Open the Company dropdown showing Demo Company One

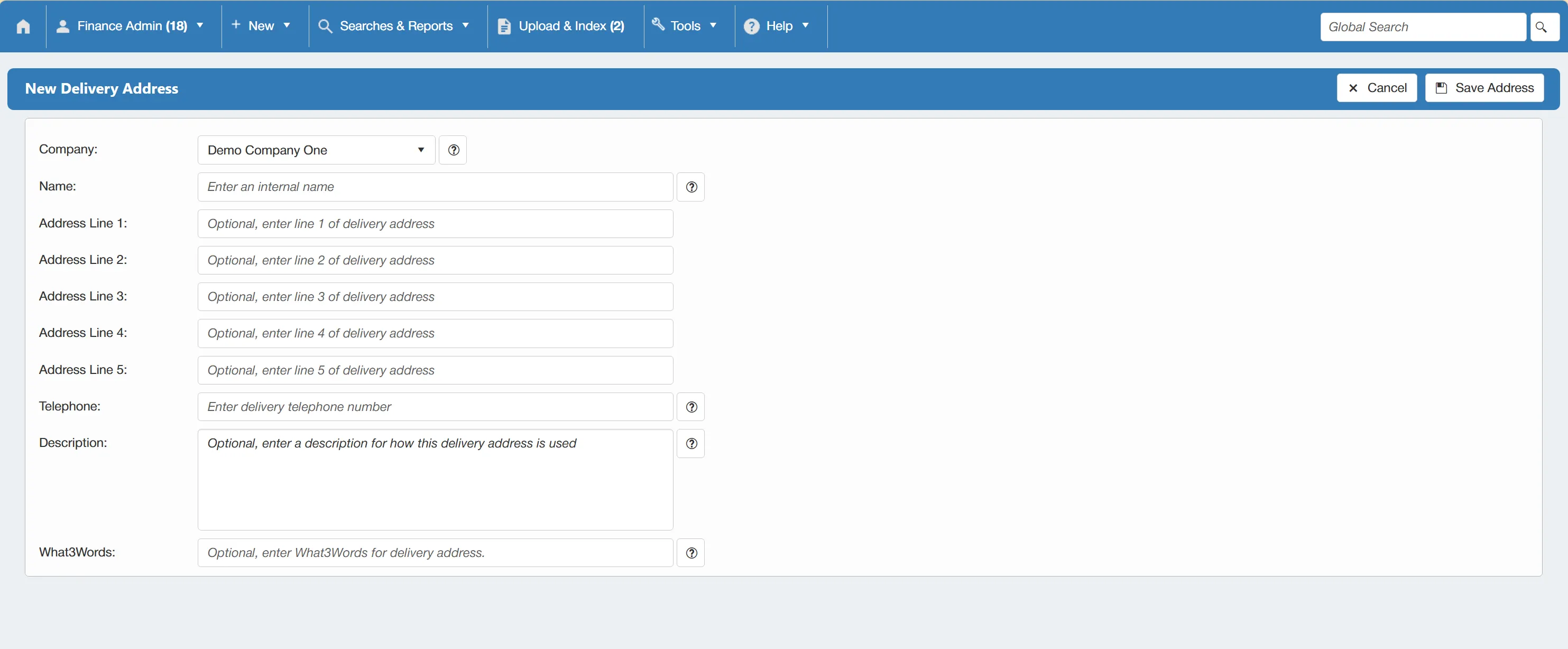tap(317, 150)
